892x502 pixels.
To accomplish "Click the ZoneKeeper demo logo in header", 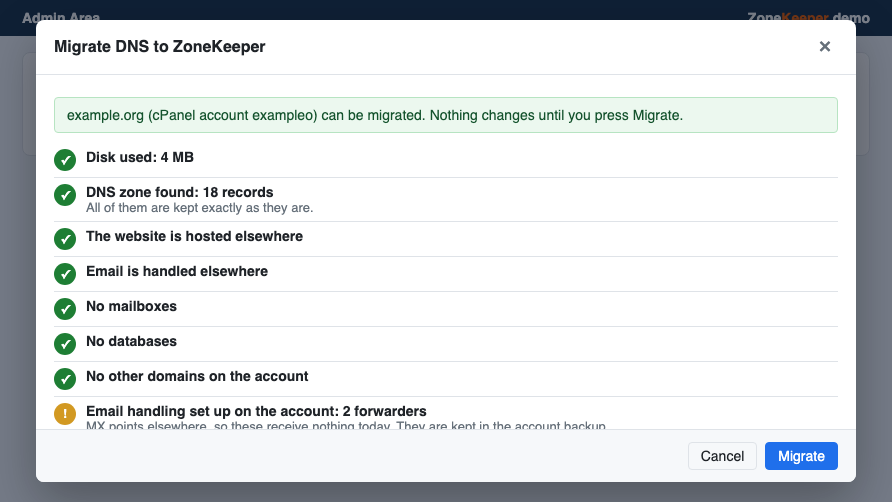I will click(x=808, y=18).
